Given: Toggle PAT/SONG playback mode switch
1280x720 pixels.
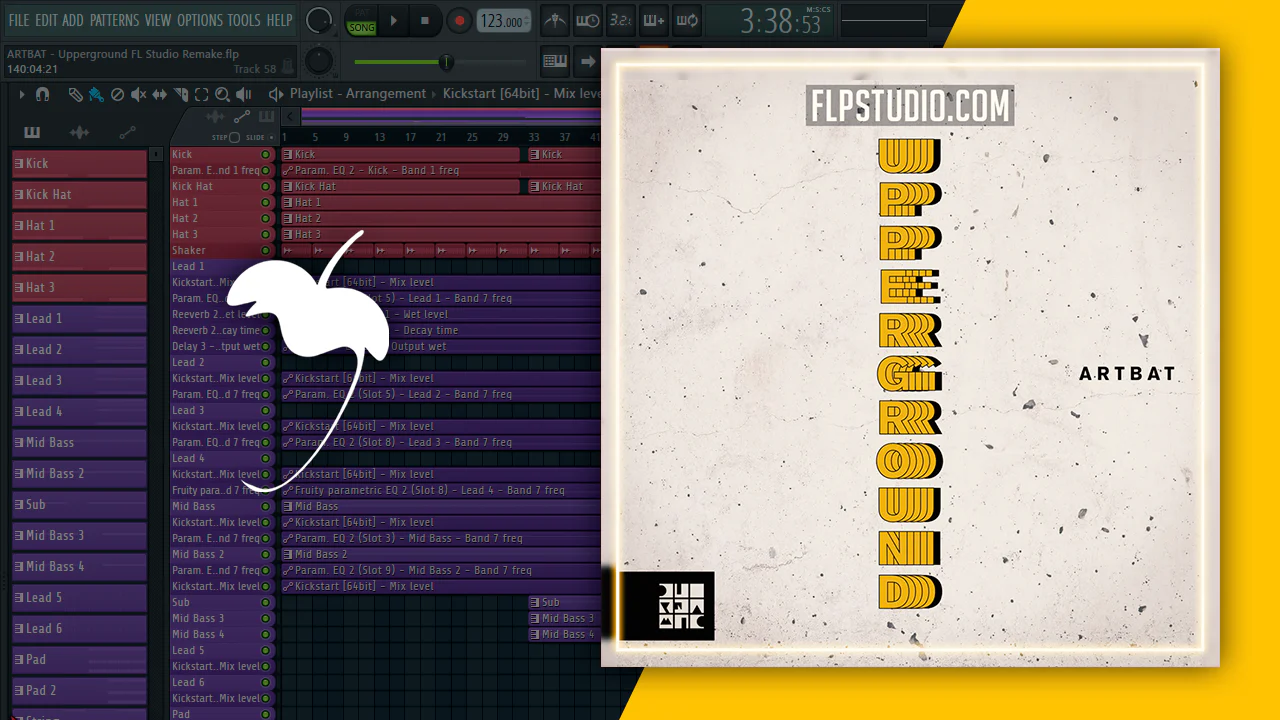Looking at the screenshot, I should 360,21.
